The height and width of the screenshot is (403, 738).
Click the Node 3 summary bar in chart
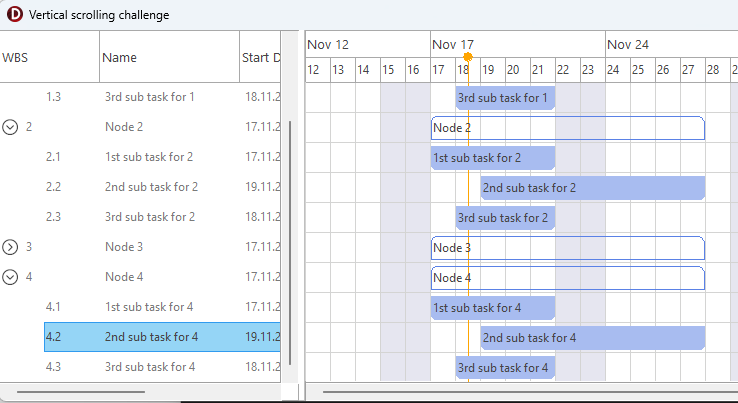point(567,248)
